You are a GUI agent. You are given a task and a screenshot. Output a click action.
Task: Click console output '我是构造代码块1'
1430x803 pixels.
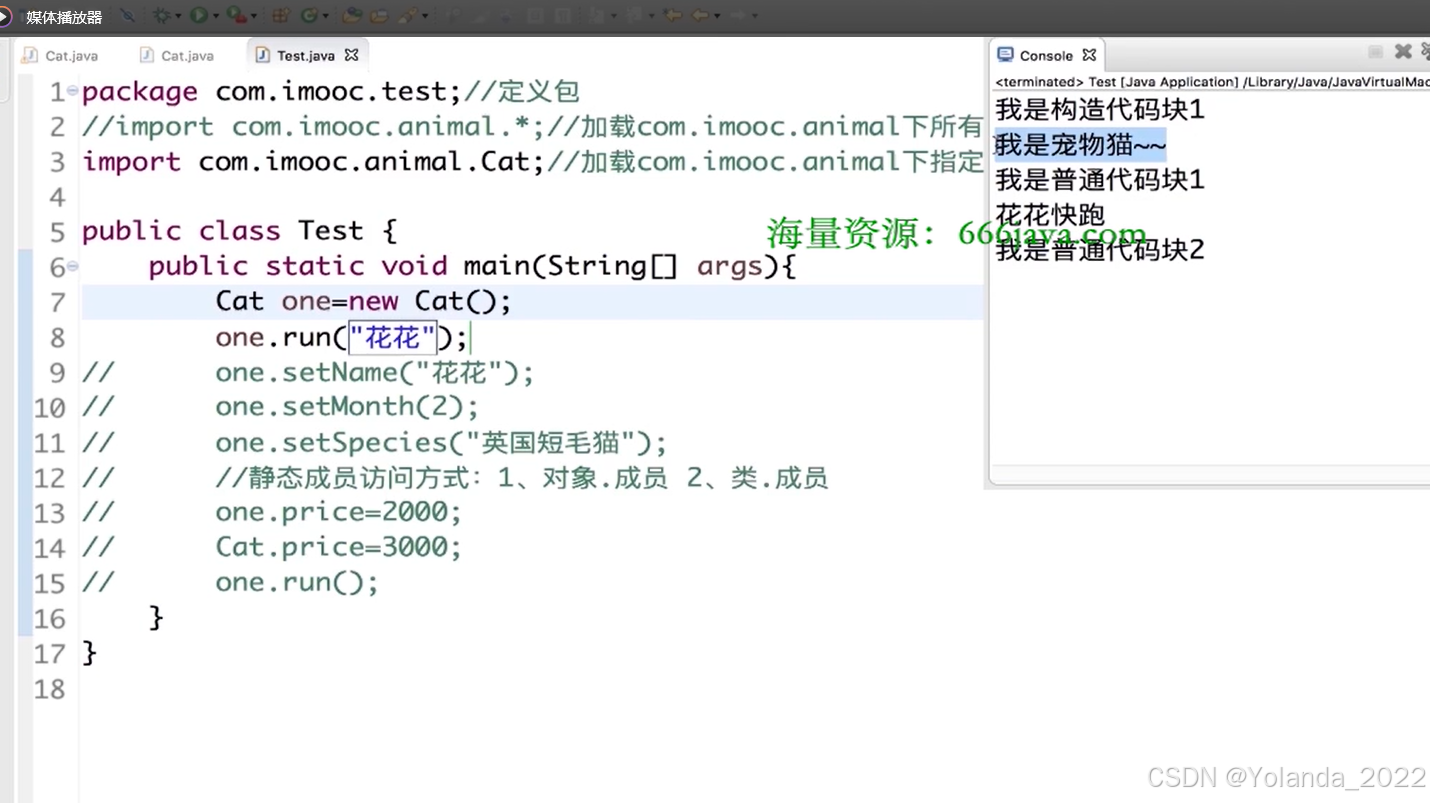pos(1100,109)
